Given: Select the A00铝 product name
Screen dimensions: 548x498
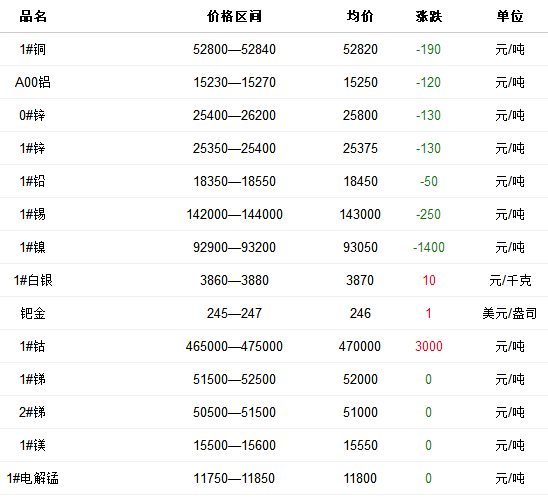Looking at the screenshot, I should 33,82.
